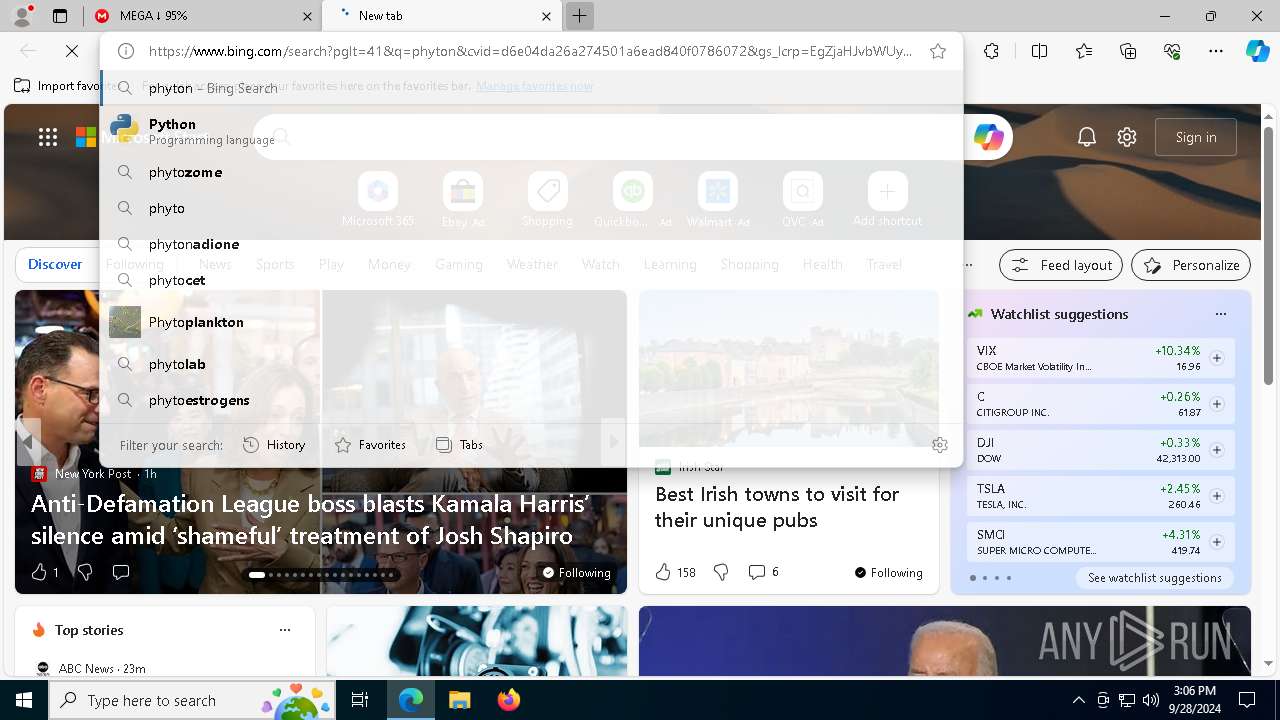Toggle Following on Irish towns article
The image size is (1280, 720).
(888, 573)
